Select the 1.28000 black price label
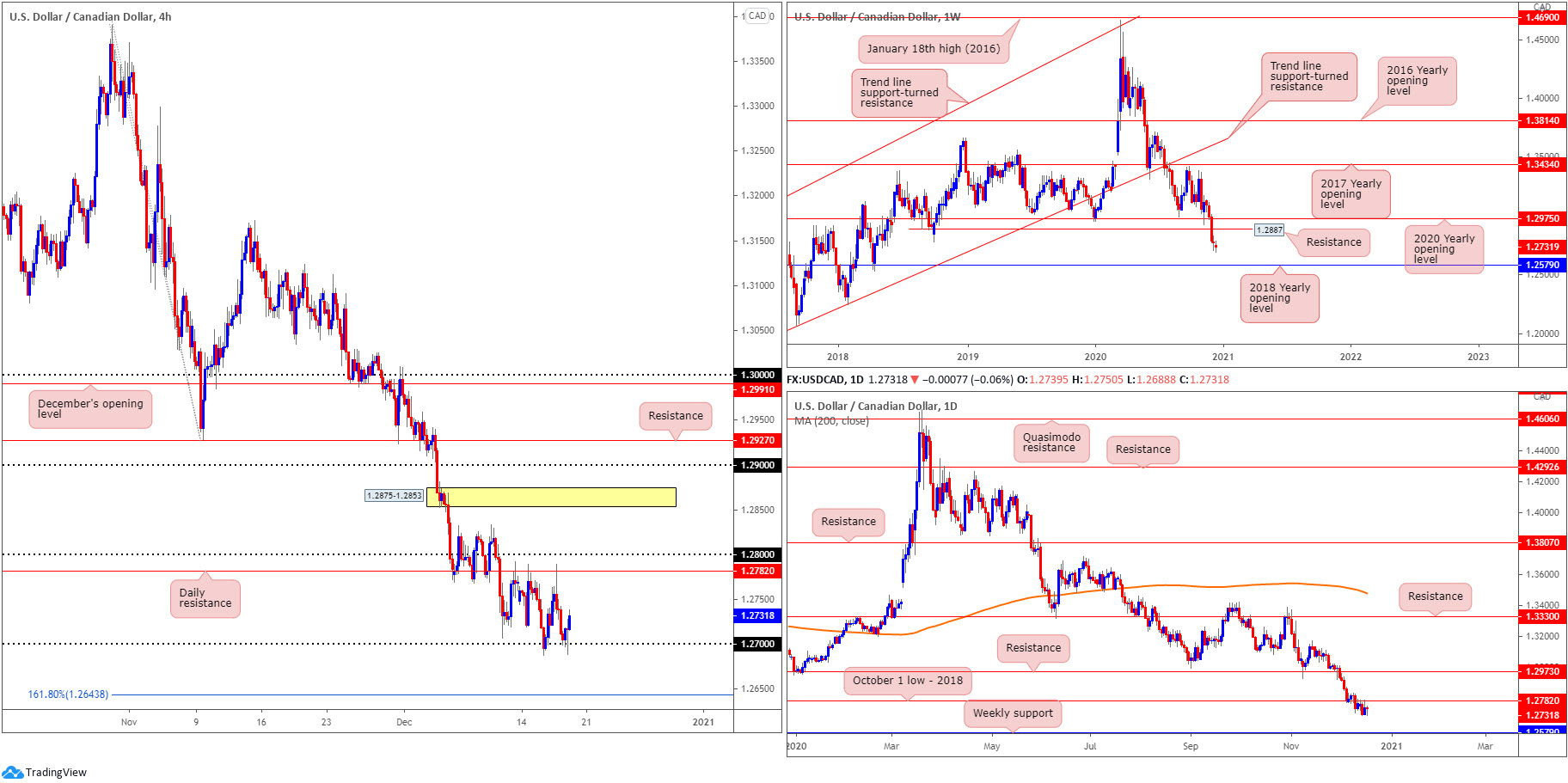This screenshot has width=1568, height=783. pos(757,554)
